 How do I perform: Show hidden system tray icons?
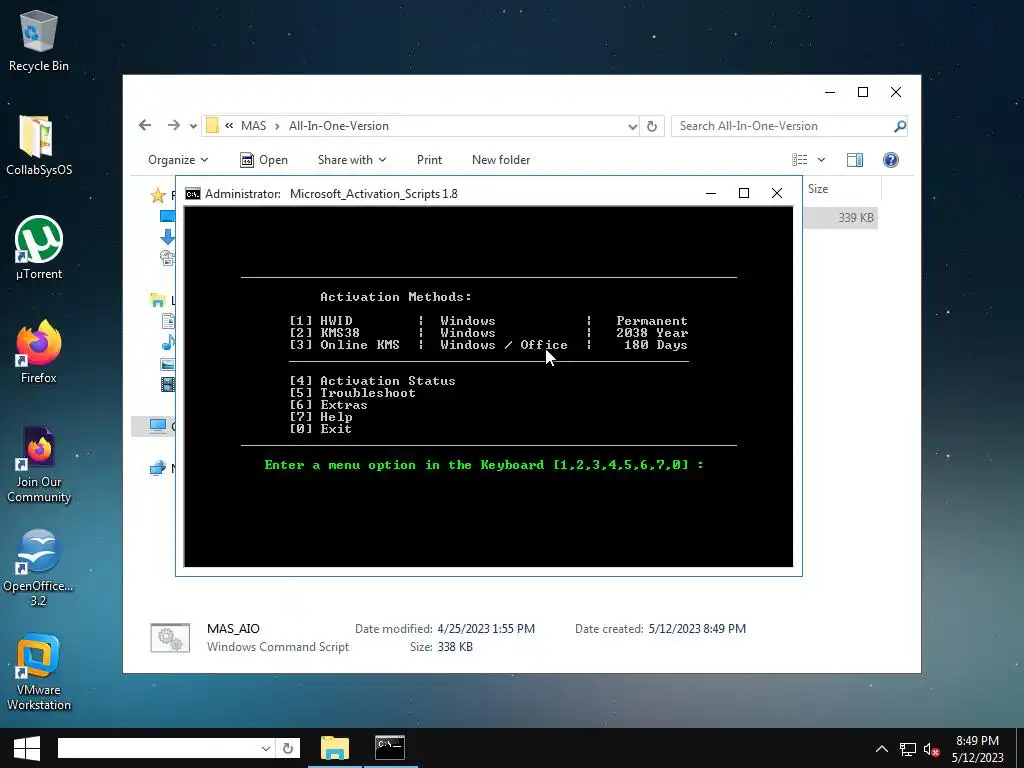tap(882, 749)
